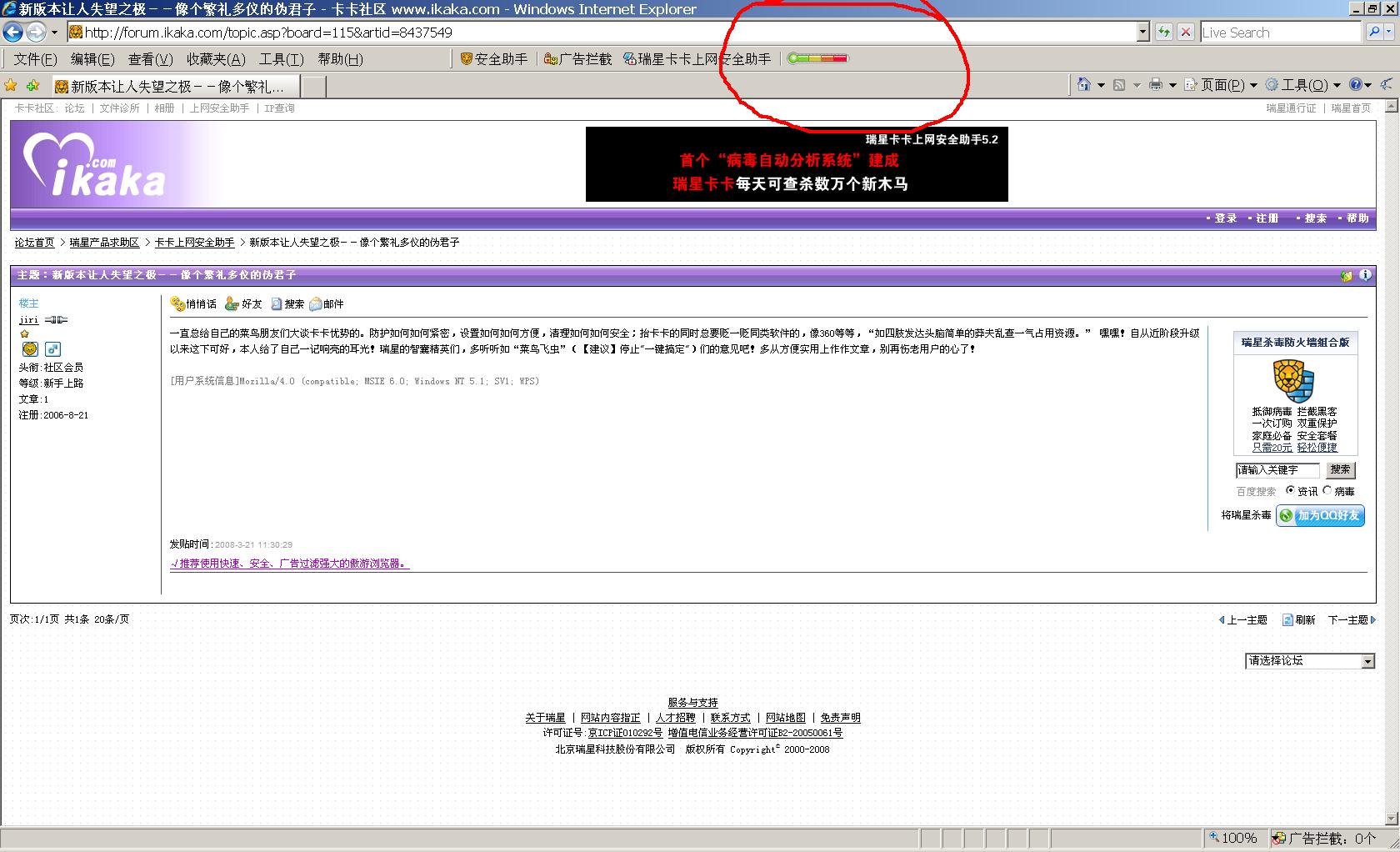Click the 注册 register link

click(1267, 218)
